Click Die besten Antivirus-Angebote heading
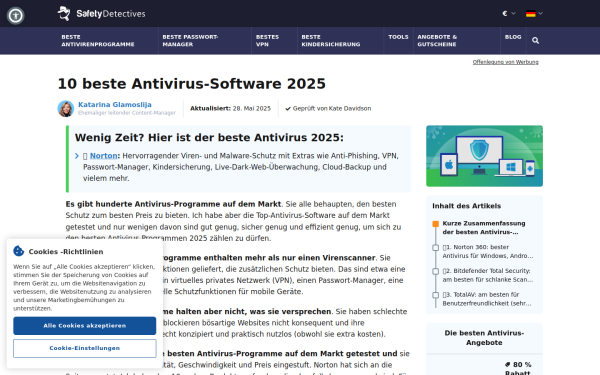Screen dimensions: 600x375 click(x=484, y=338)
